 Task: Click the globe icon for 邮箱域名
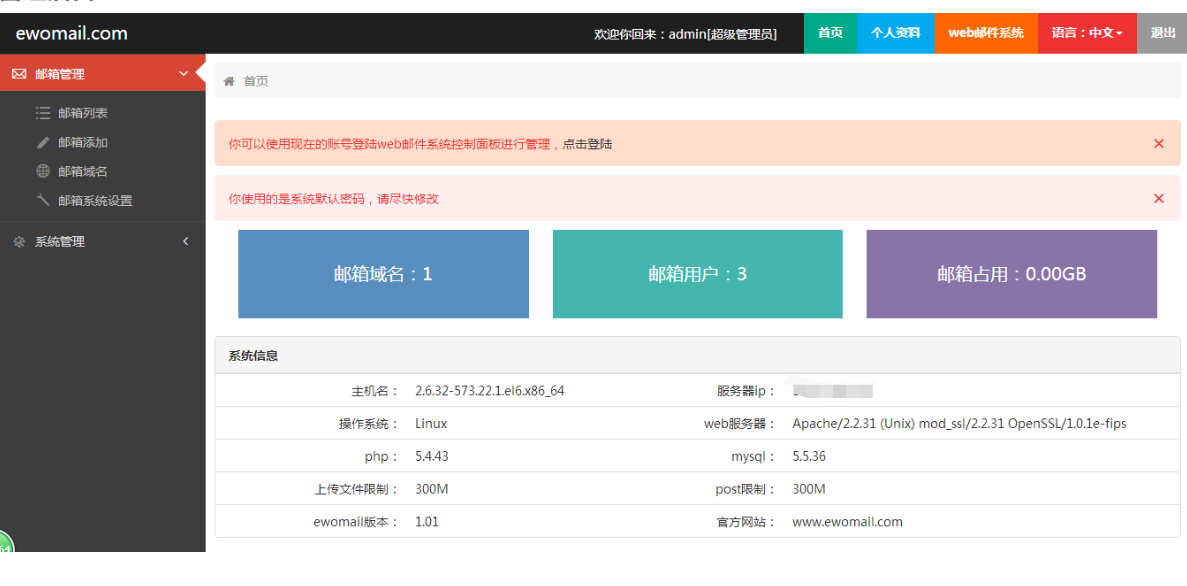coord(42,171)
